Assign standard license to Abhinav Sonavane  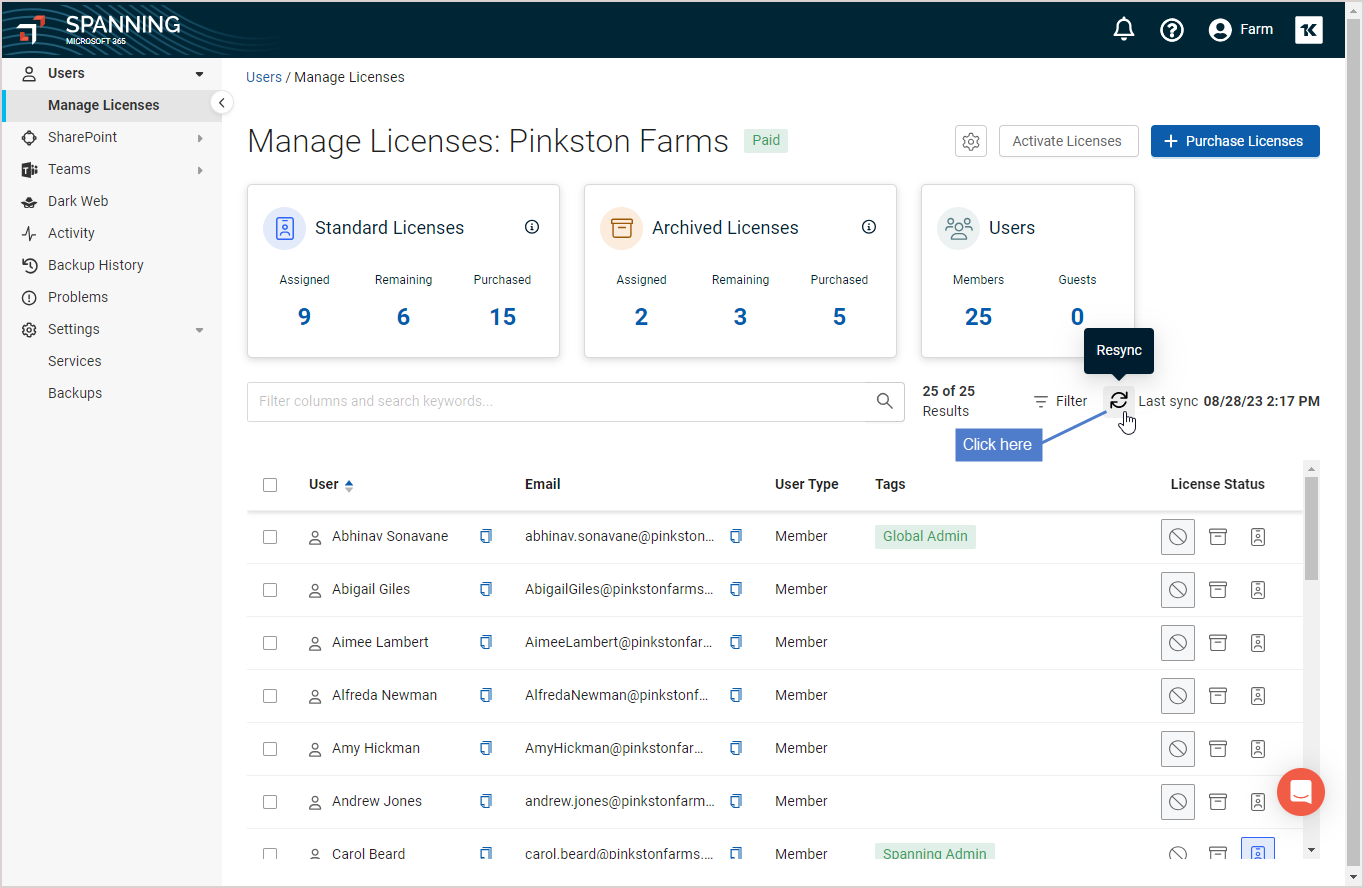click(x=1258, y=537)
